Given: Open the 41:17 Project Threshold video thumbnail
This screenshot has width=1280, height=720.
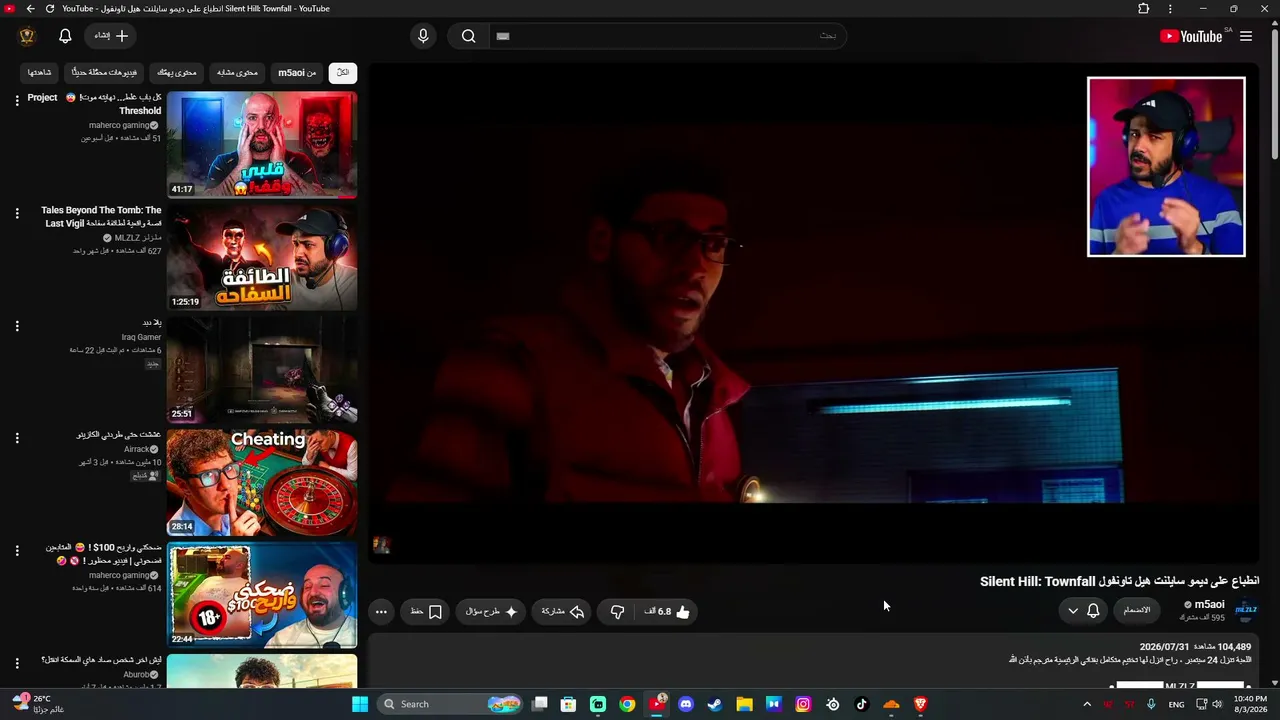Looking at the screenshot, I should [262, 145].
